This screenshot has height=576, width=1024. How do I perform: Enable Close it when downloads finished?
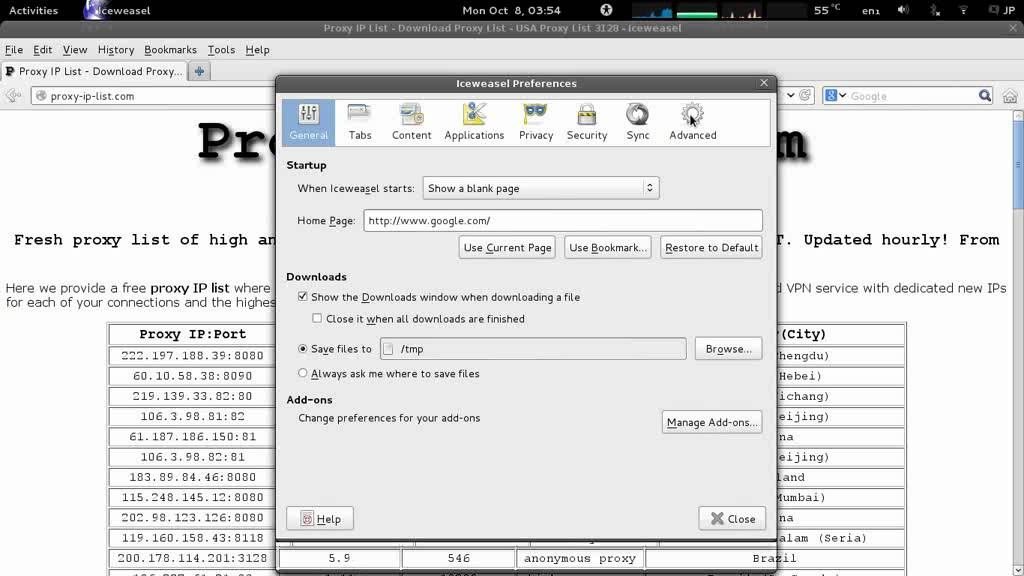[x=317, y=319]
